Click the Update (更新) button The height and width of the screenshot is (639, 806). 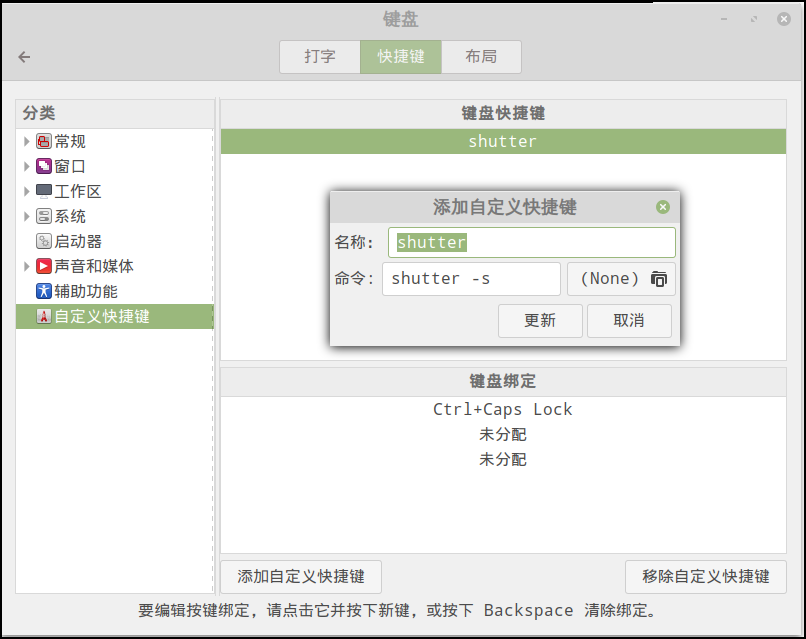(539, 321)
